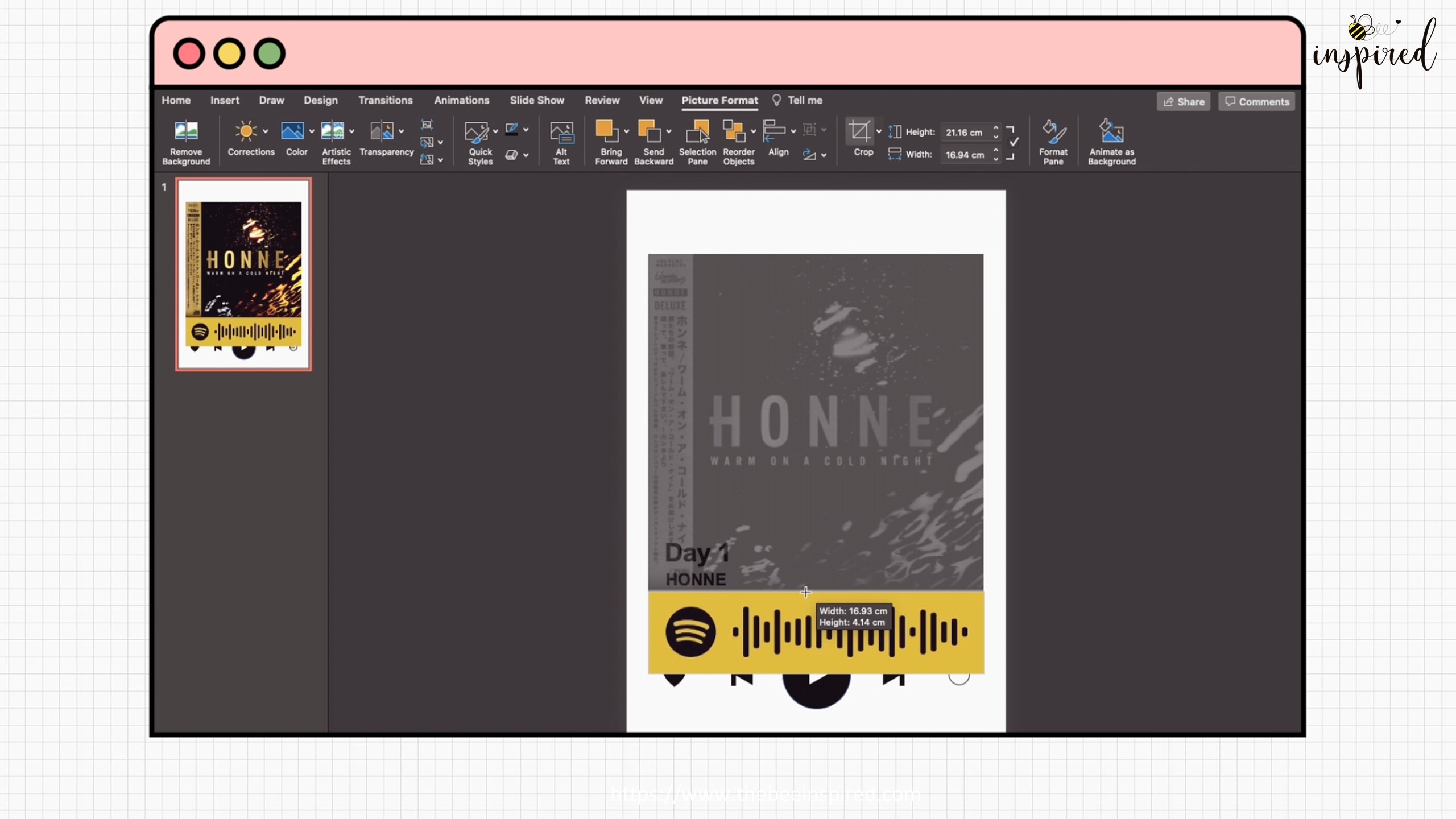The width and height of the screenshot is (1456, 819).
Task: Open the Slide Show tab
Action: [x=537, y=100]
